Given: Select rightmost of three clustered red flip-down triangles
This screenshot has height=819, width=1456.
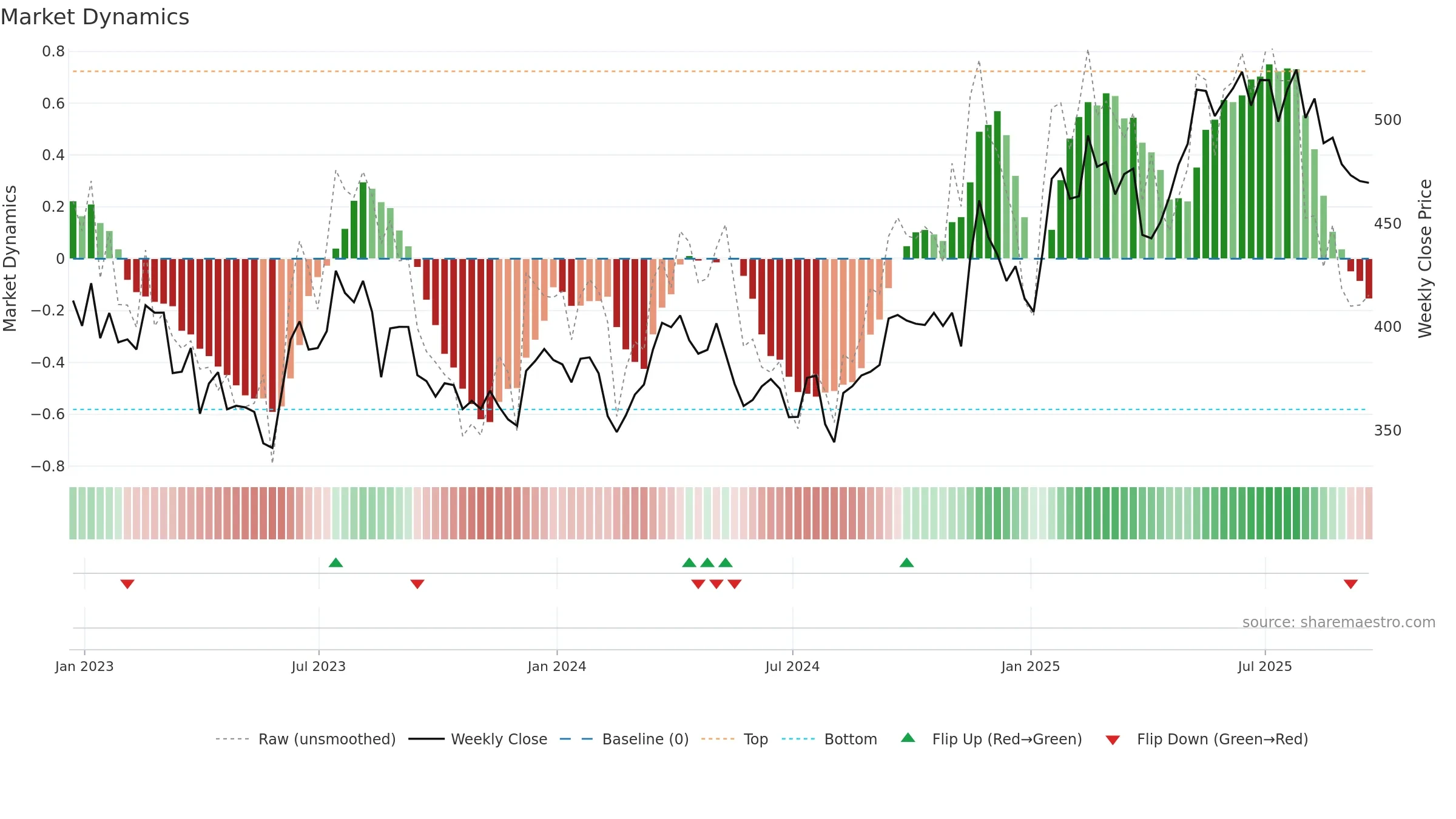Looking at the screenshot, I should (735, 584).
